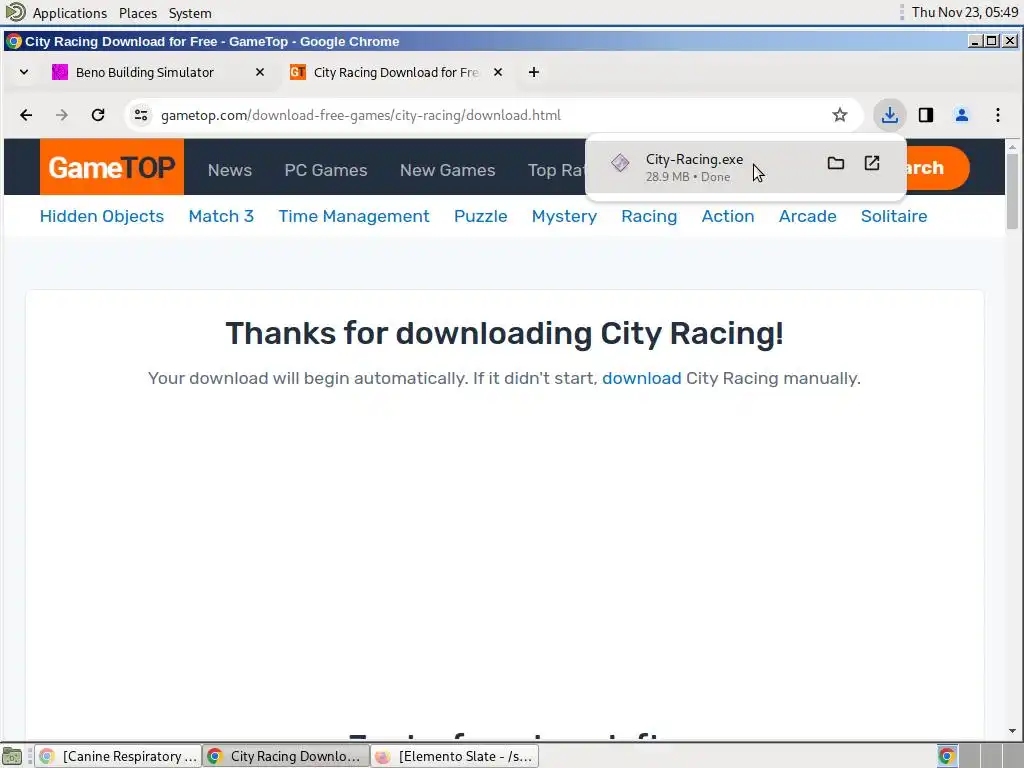The width and height of the screenshot is (1024, 768).
Task: Click the orange Search button
Action: point(938,168)
